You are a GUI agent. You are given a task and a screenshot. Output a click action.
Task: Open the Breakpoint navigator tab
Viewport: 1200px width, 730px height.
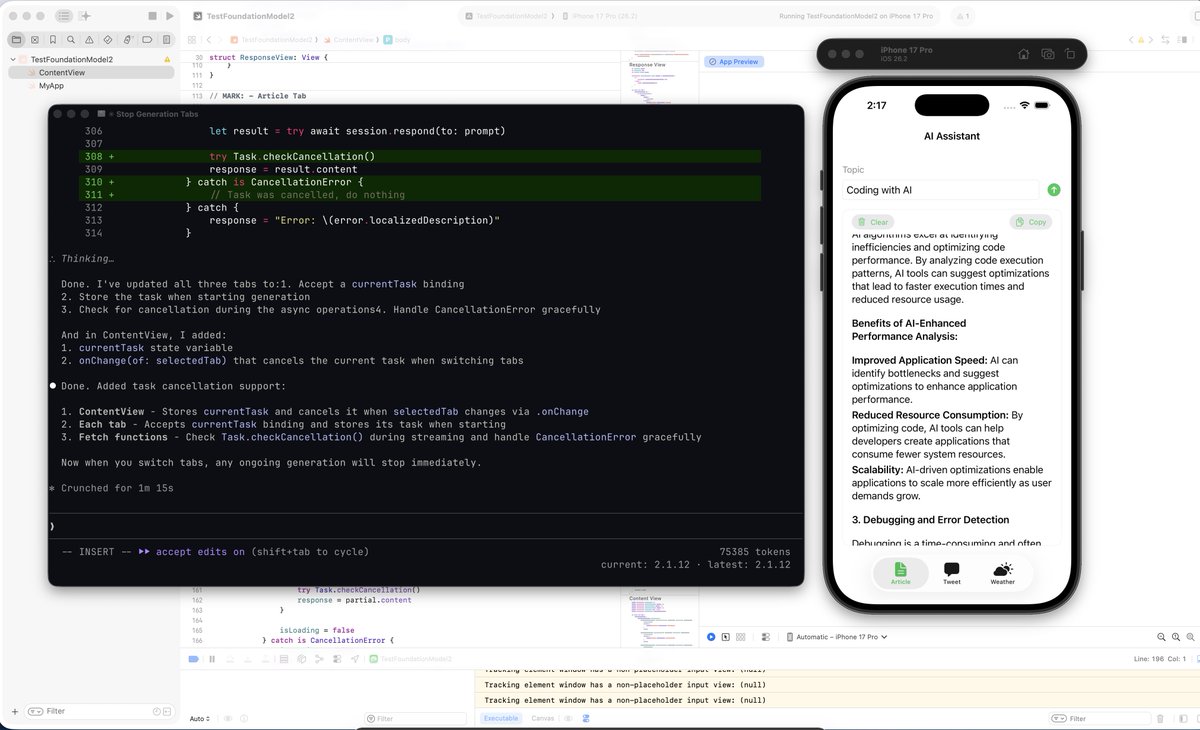coord(147,40)
